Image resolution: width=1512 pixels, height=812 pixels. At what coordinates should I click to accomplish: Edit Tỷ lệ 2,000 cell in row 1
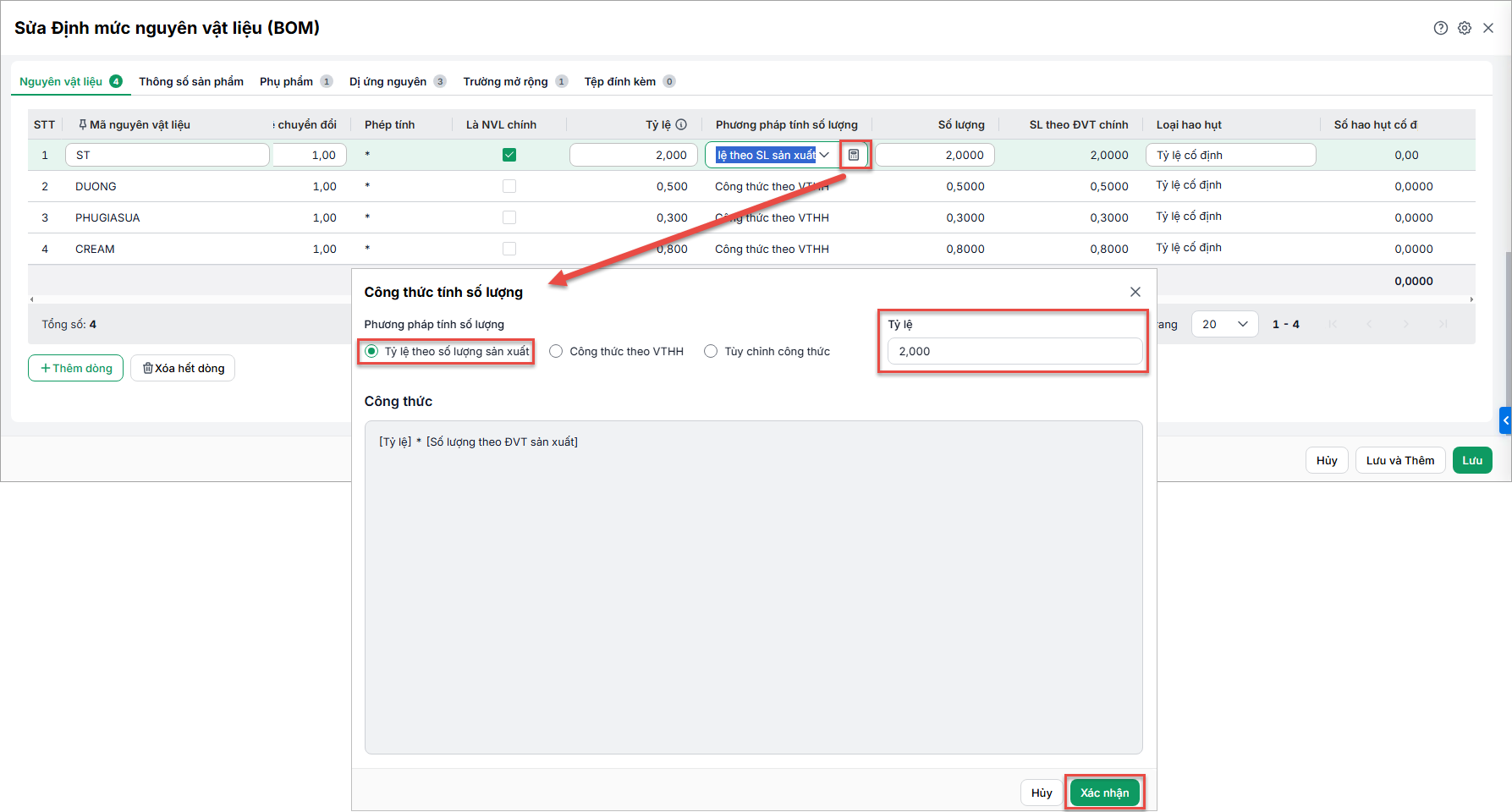[x=634, y=155]
